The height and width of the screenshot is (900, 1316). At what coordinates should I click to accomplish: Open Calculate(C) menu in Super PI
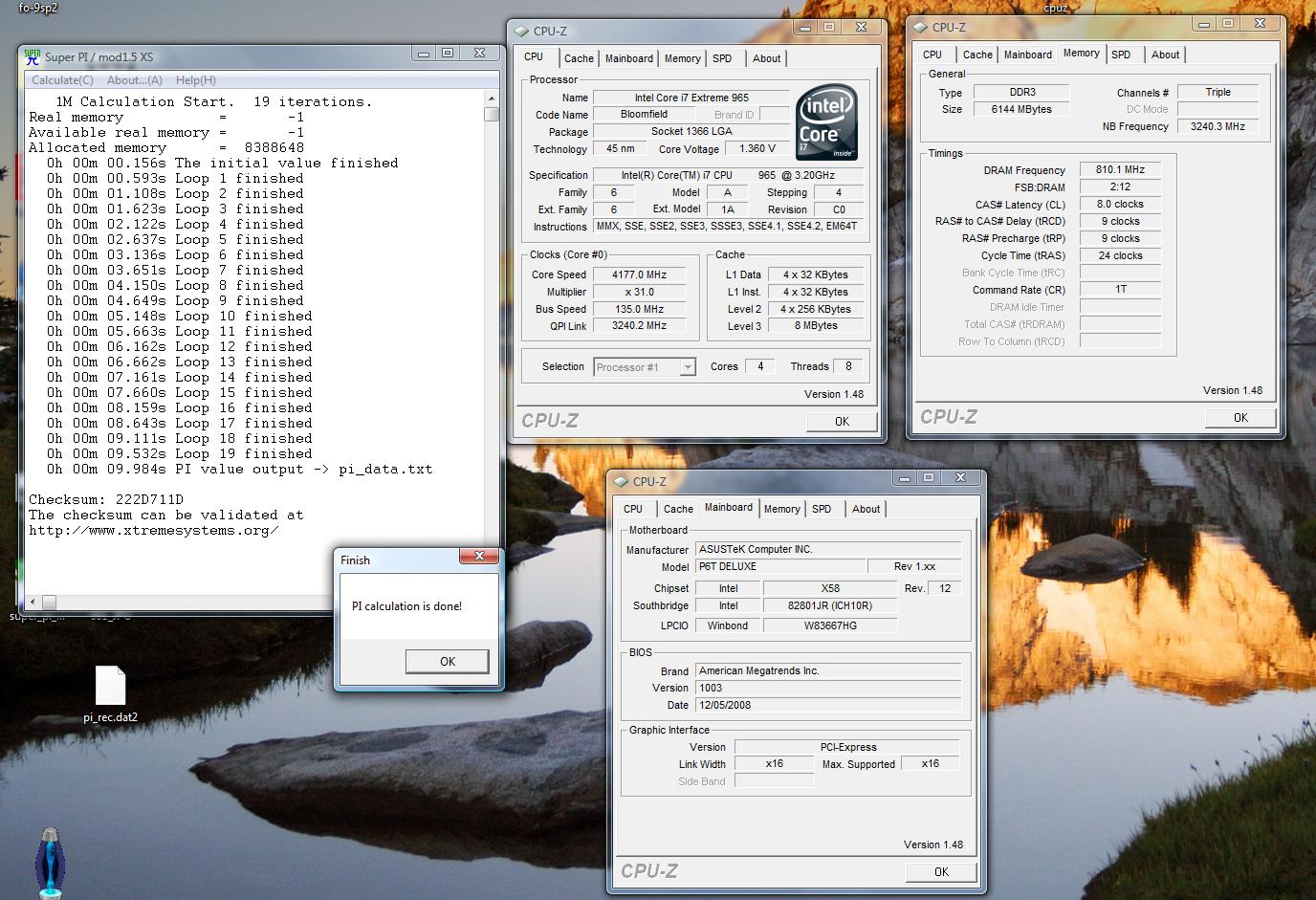click(62, 80)
